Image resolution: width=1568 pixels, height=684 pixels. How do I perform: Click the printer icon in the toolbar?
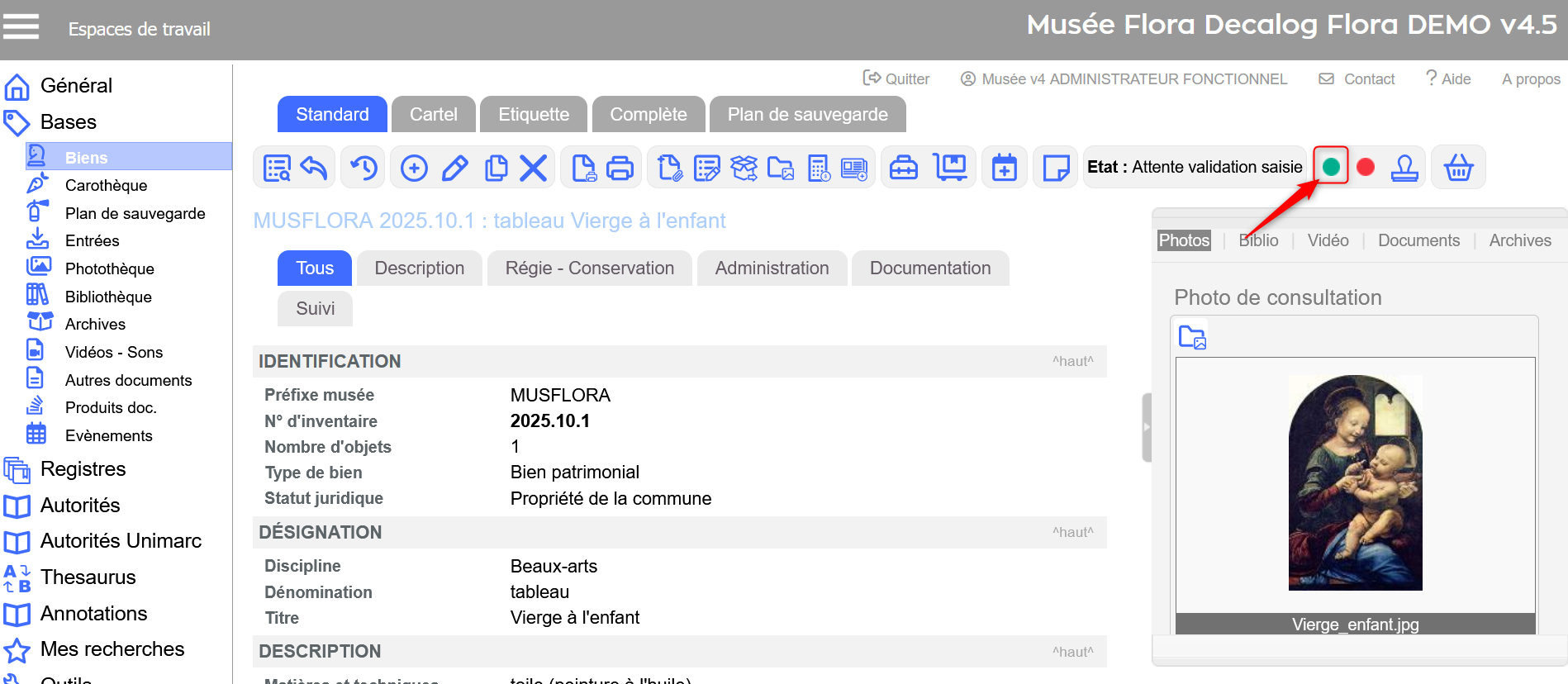pos(620,168)
